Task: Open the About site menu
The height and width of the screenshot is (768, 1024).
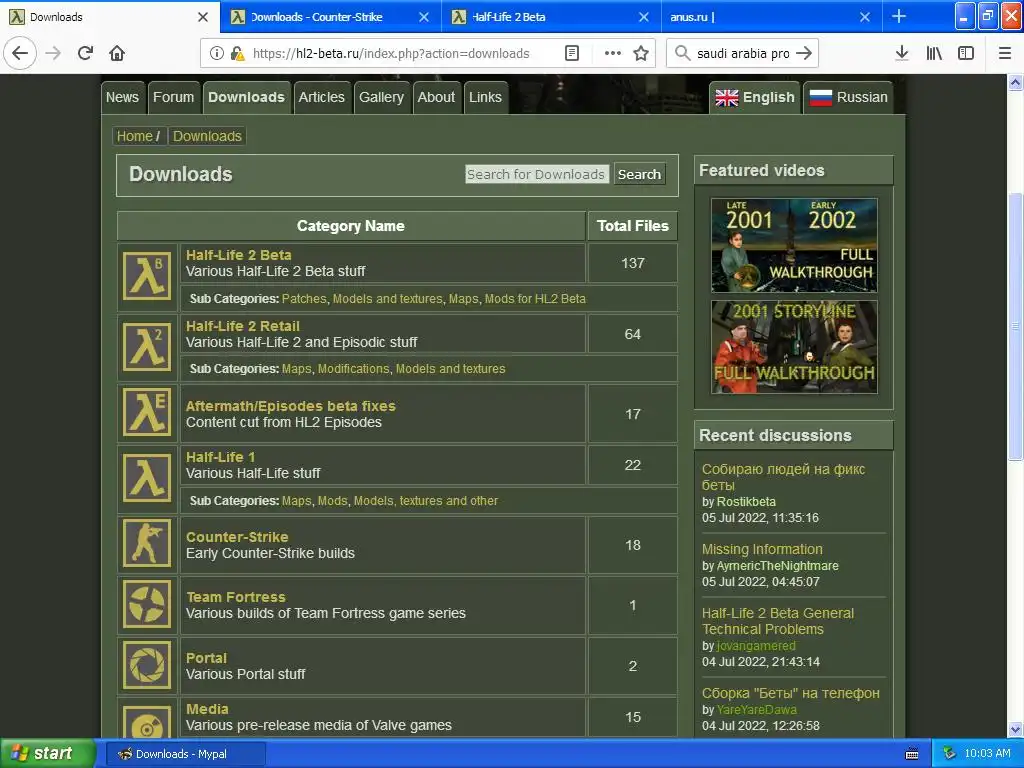Action: pyautogui.click(x=436, y=97)
